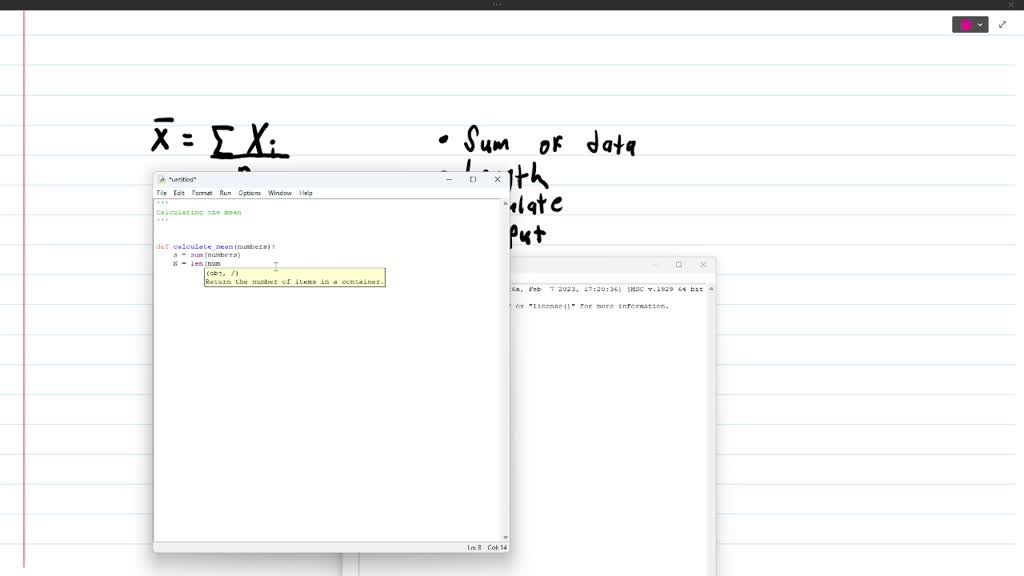Close the untitled editor window

coord(497,180)
